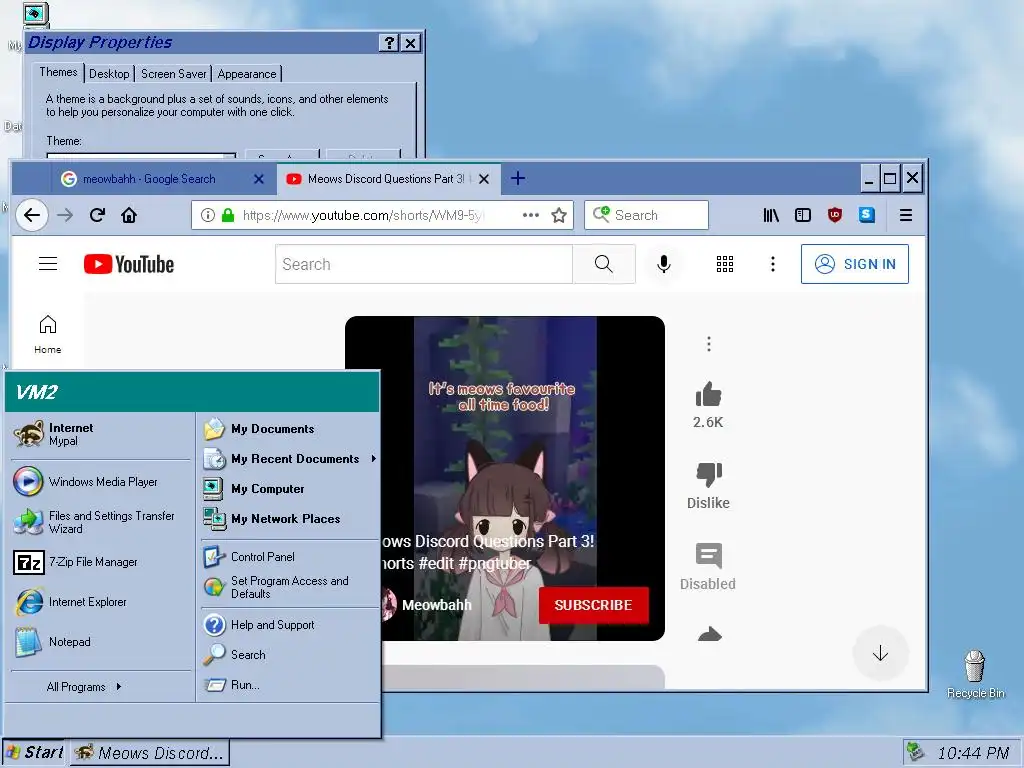Dislike the short with thumbs down

coord(709,475)
